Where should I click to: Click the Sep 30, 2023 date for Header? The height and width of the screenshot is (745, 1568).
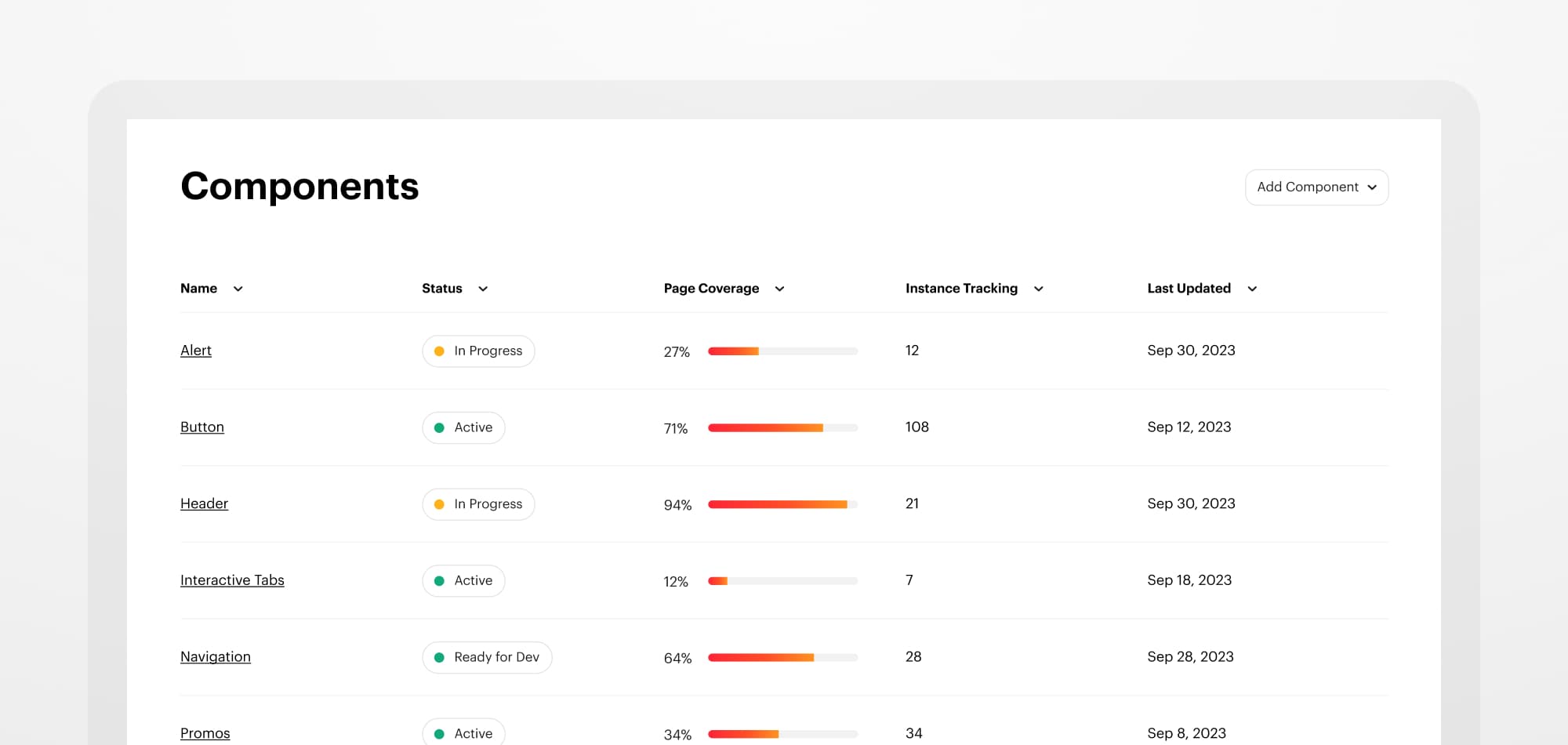1191,503
